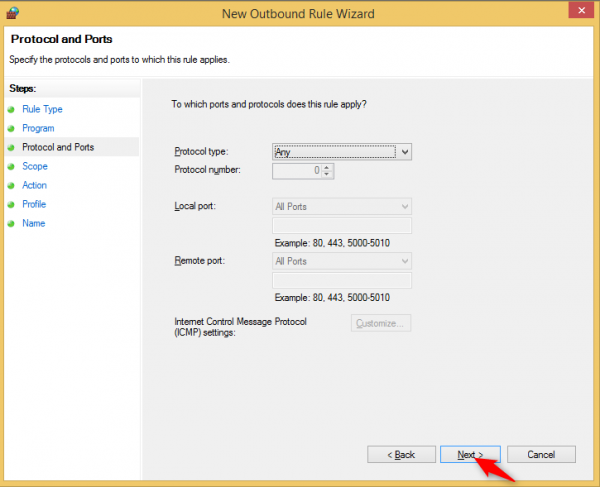
Task: Click the Remote port text field
Action: 342,279
